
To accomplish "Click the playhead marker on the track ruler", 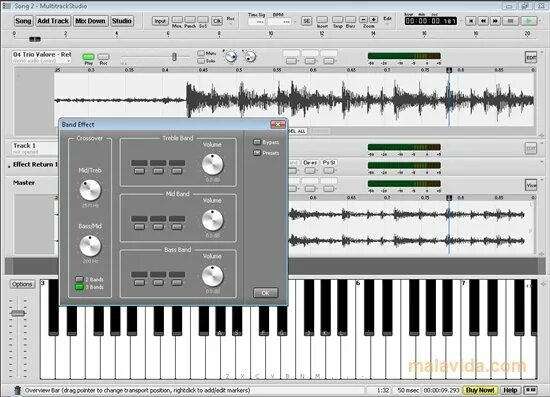I will 449,70.
